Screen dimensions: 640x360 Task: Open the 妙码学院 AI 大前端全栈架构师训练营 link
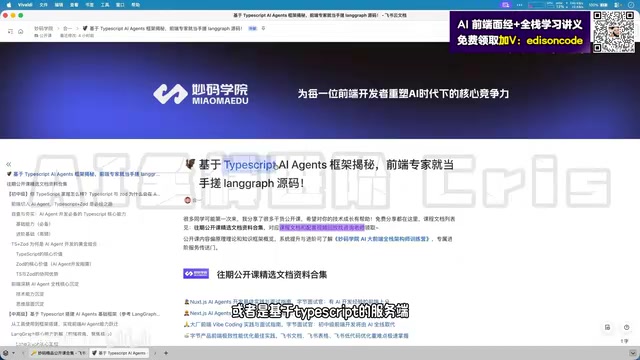point(382,239)
